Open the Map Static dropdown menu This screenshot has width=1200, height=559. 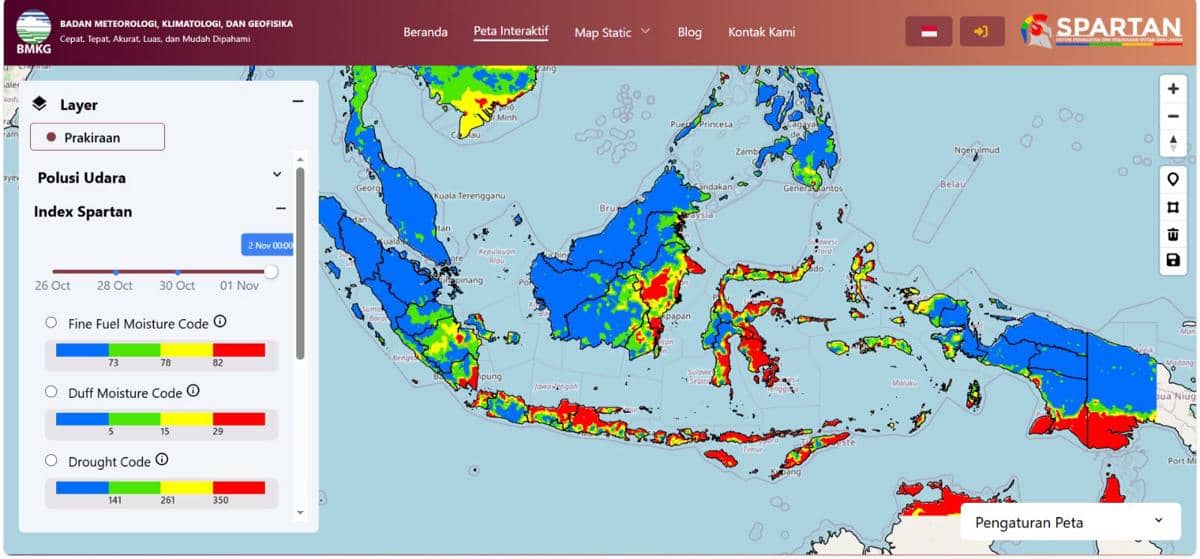[612, 32]
